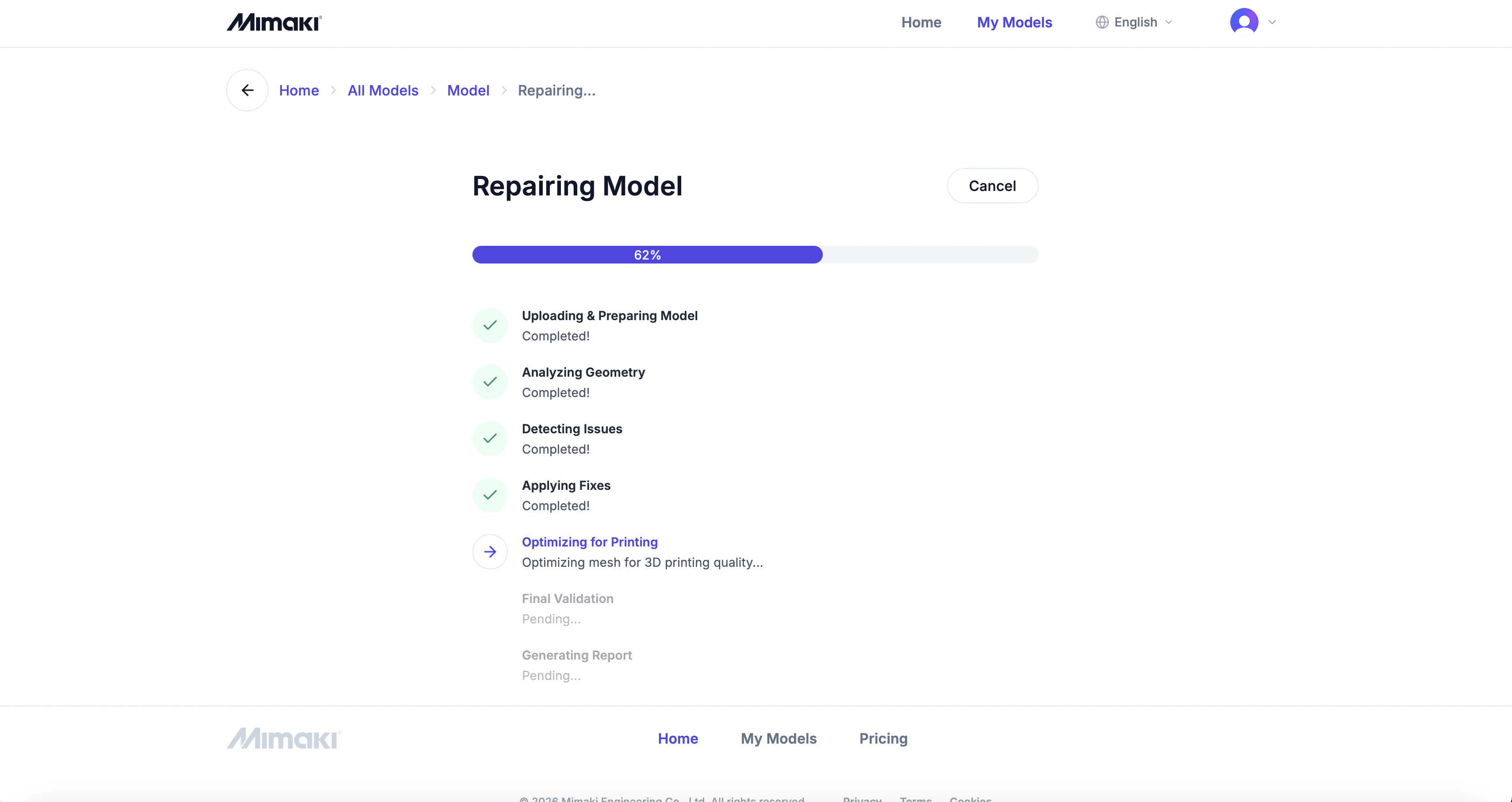Click the footer Mimaki logo
This screenshot has width=1512, height=802.
(284, 739)
